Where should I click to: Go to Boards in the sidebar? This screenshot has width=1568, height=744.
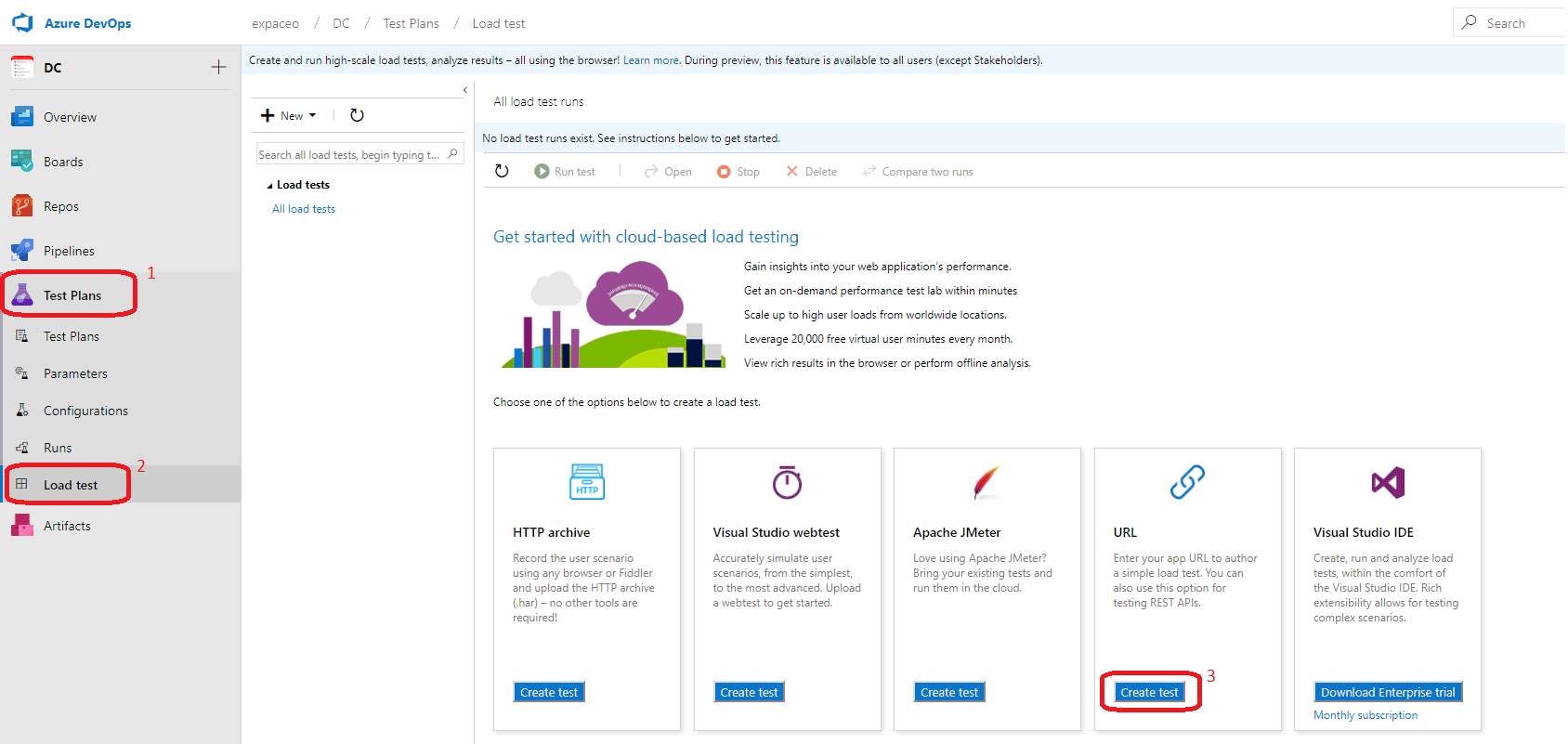[x=63, y=162]
